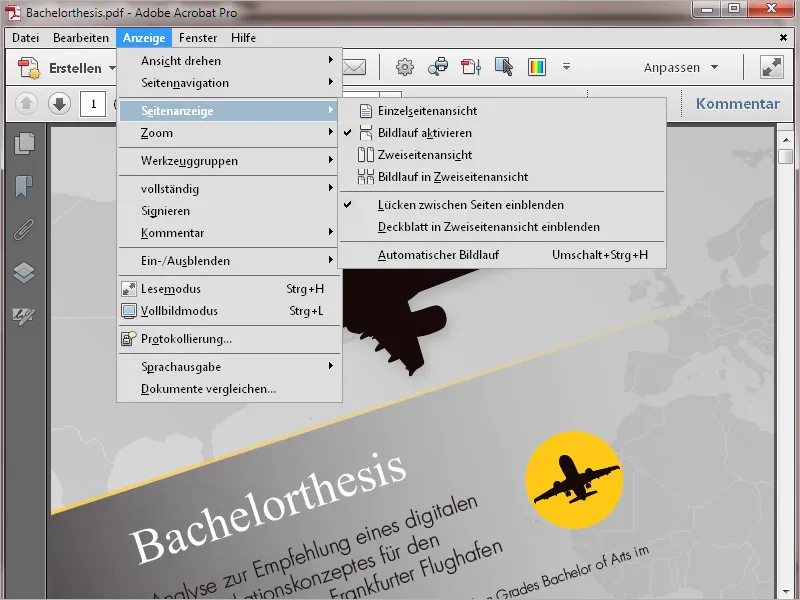Click vertical scrollbar down arrow
The width and height of the screenshot is (800, 600).
point(786,592)
